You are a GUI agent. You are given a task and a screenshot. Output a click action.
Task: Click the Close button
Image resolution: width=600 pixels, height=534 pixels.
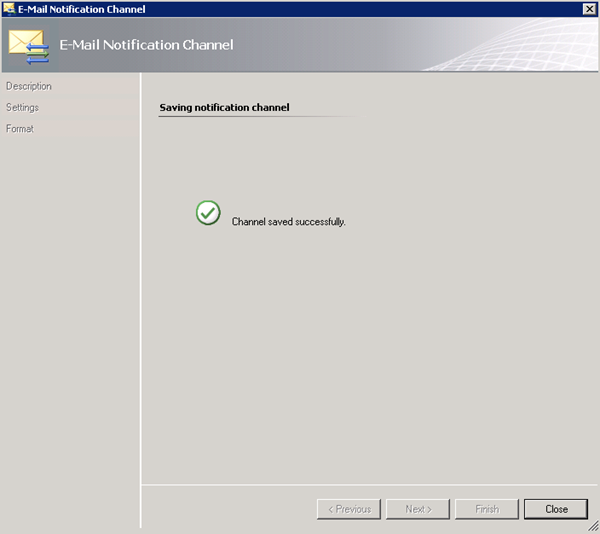(556, 509)
